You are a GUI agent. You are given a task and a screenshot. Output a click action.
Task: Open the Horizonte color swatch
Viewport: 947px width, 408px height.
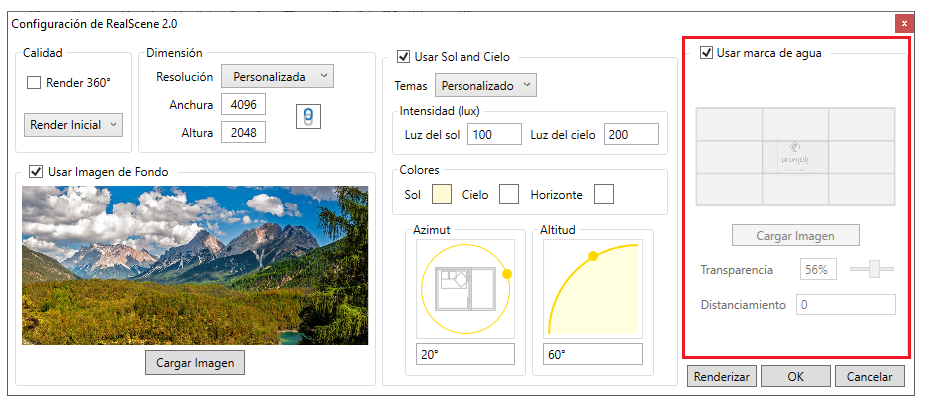pos(604,194)
